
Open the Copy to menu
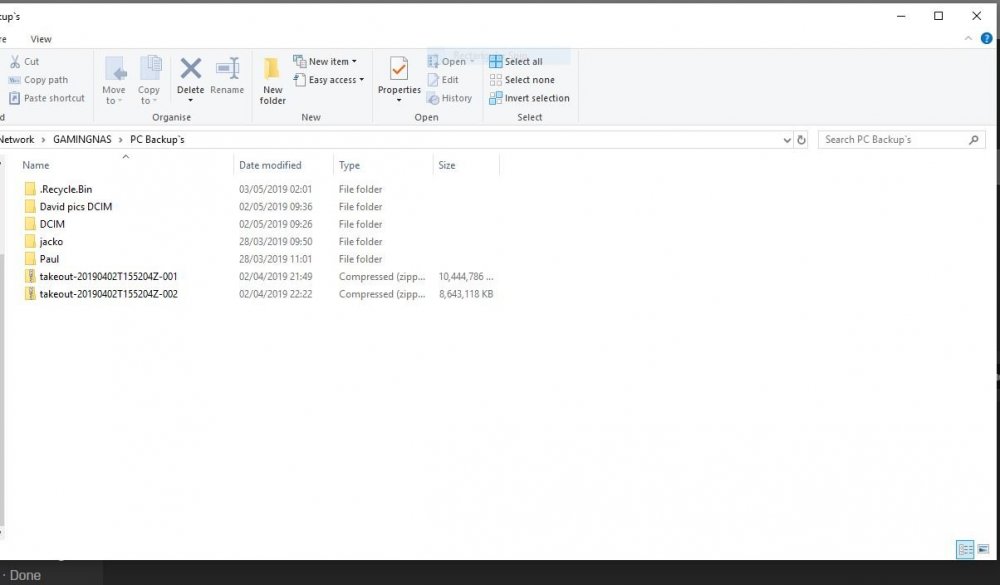[x=149, y=80]
